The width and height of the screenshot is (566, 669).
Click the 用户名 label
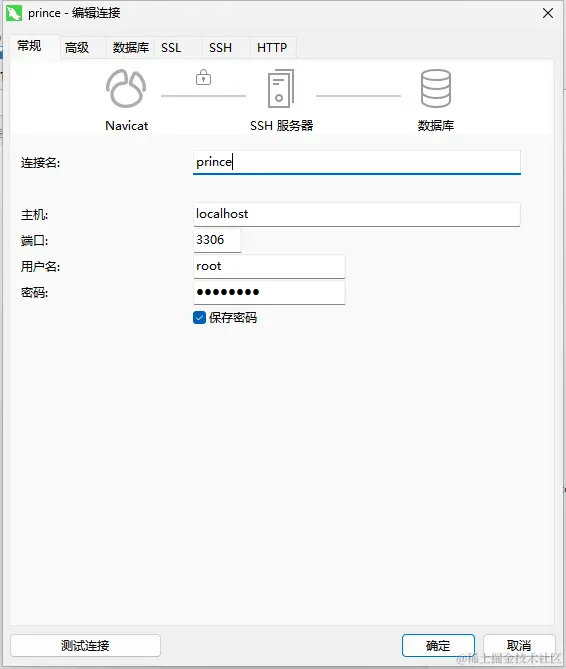coord(41,267)
